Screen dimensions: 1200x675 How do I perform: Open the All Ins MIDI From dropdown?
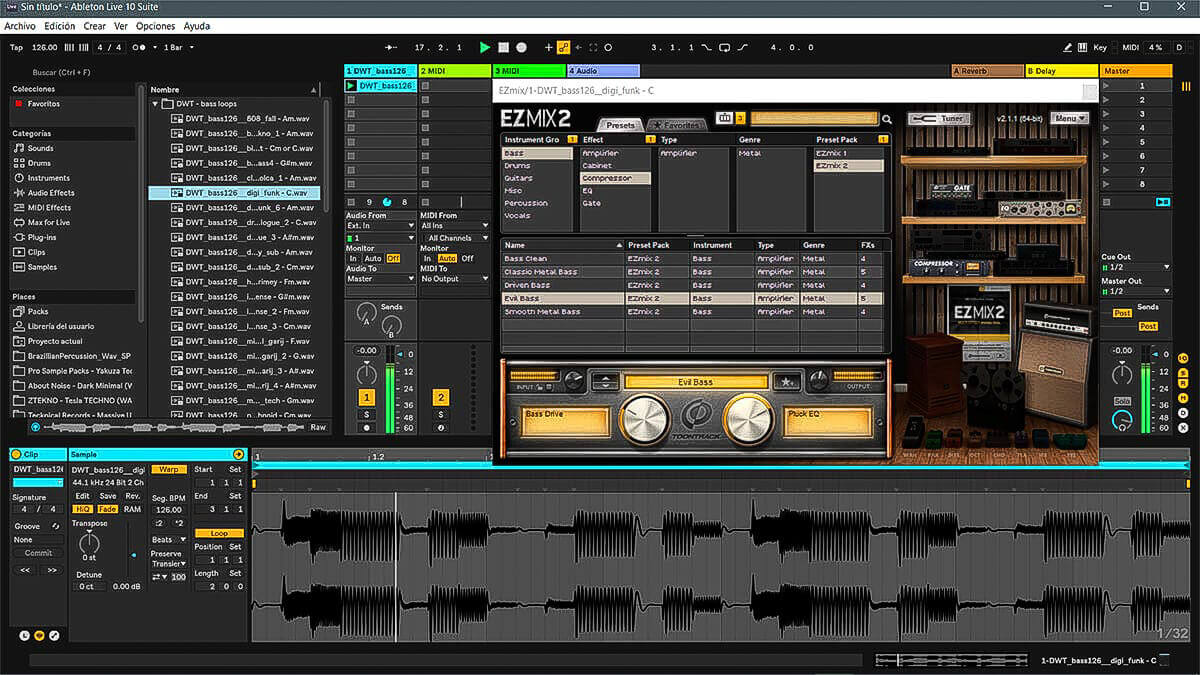click(x=454, y=226)
